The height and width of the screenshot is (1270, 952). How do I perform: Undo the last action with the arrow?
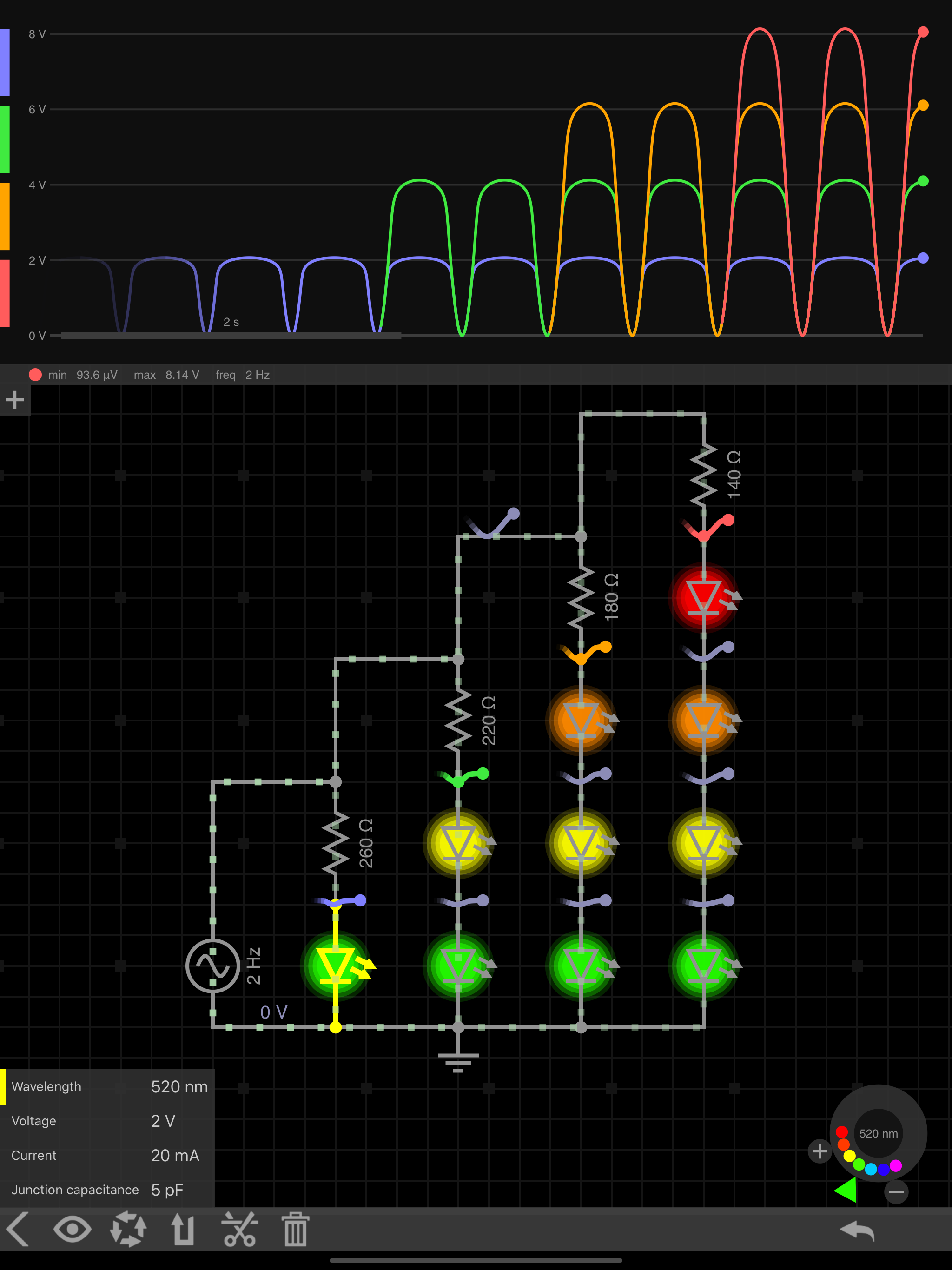pos(857,1230)
